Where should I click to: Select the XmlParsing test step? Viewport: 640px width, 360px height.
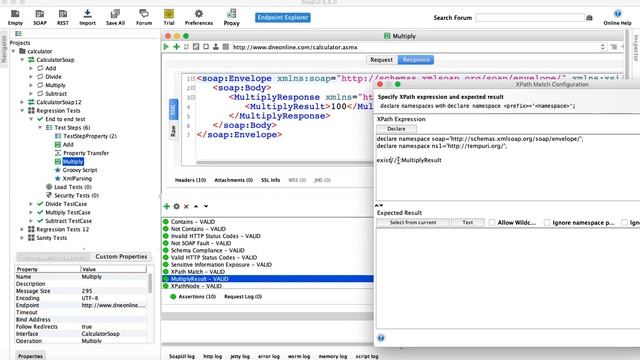point(77,179)
